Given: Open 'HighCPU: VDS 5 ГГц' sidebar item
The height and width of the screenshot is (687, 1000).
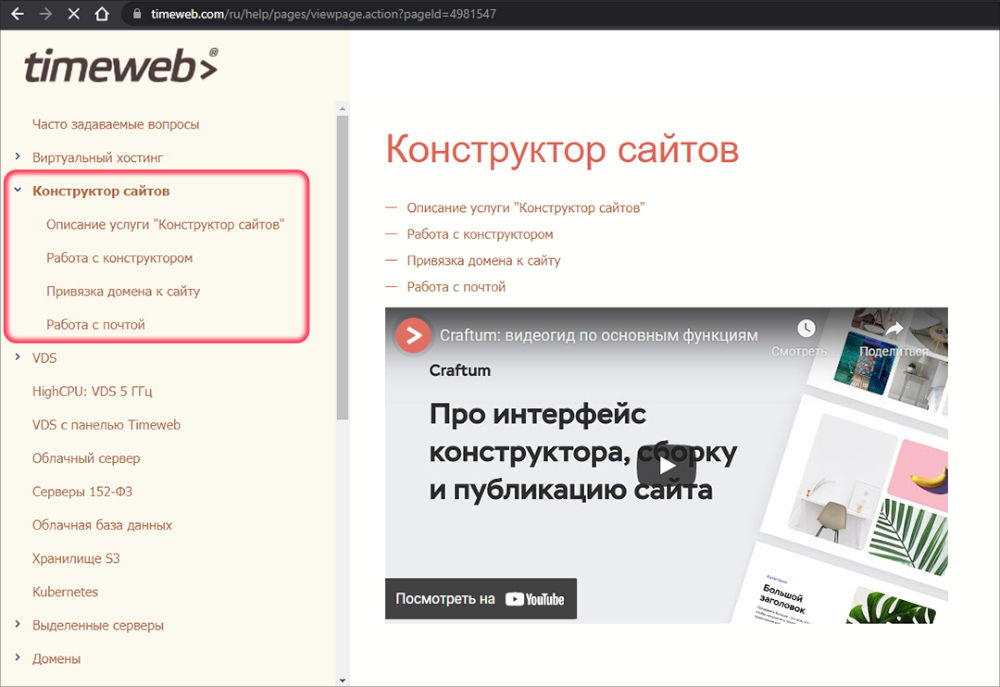Looking at the screenshot, I should [92, 391].
